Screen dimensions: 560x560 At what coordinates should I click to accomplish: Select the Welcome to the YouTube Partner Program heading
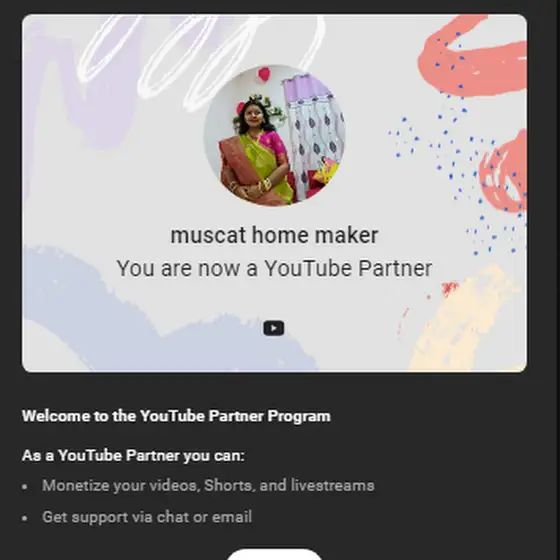tap(176, 416)
